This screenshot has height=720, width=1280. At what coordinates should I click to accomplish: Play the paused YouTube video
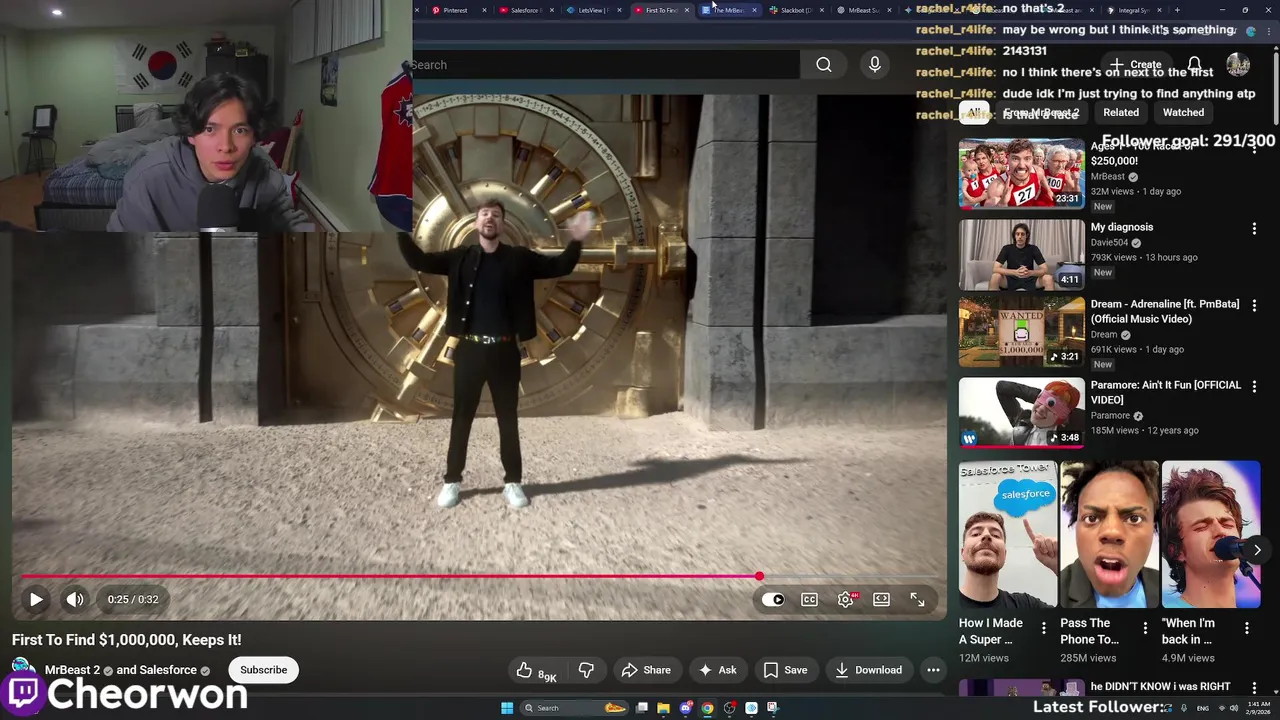(x=36, y=599)
